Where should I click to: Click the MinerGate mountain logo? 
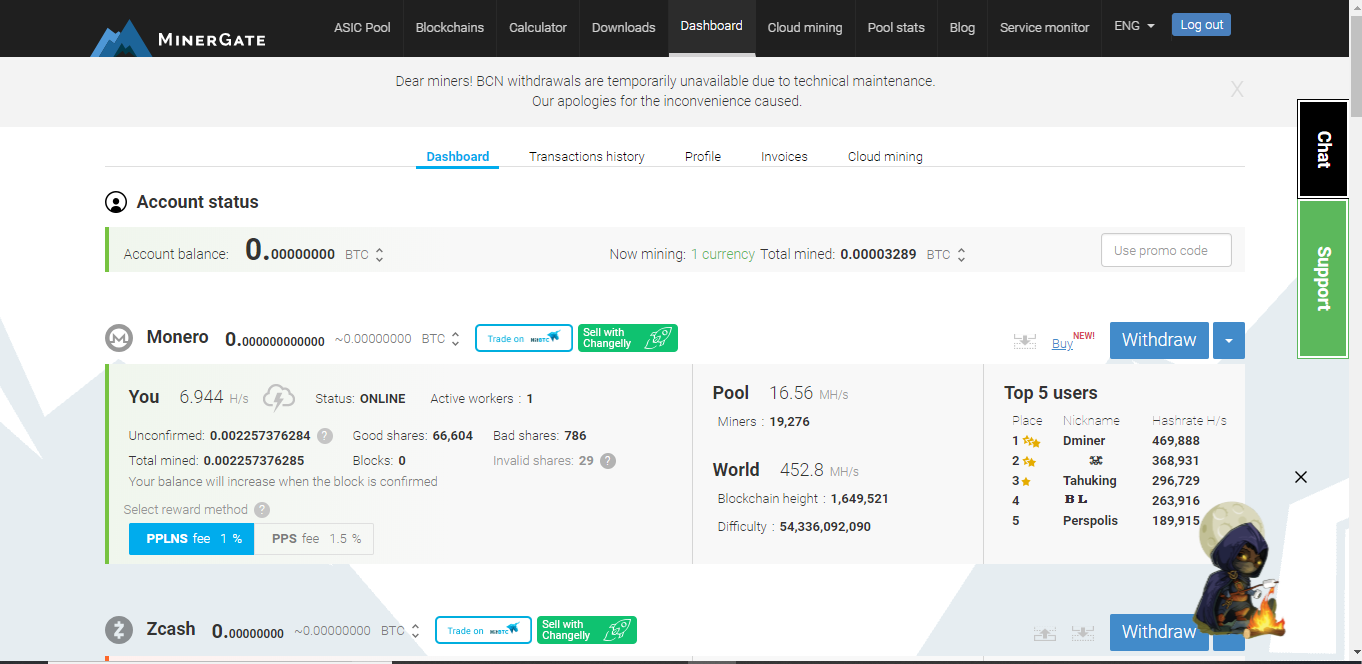[x=120, y=38]
